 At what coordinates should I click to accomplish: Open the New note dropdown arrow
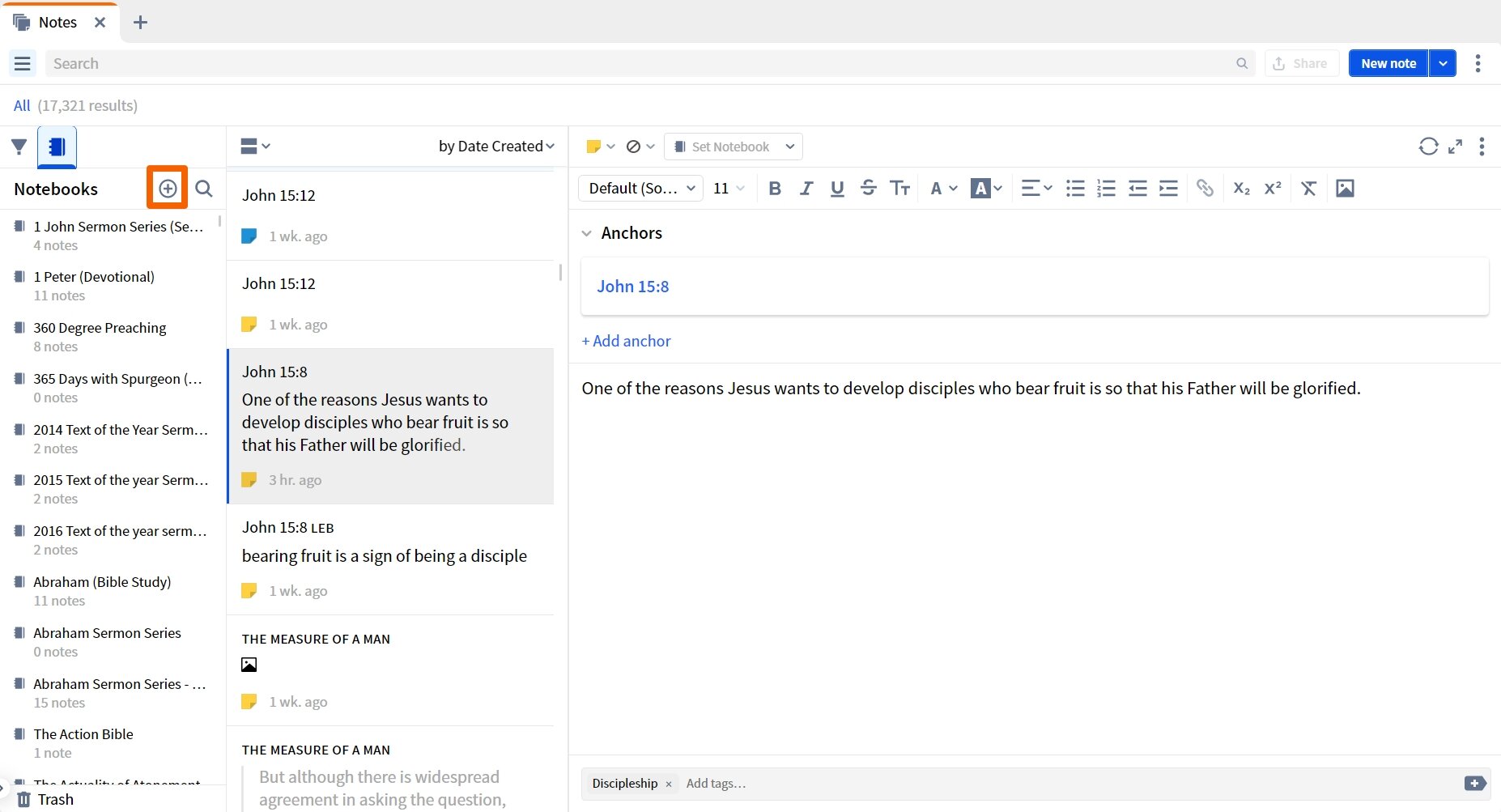pyautogui.click(x=1443, y=63)
